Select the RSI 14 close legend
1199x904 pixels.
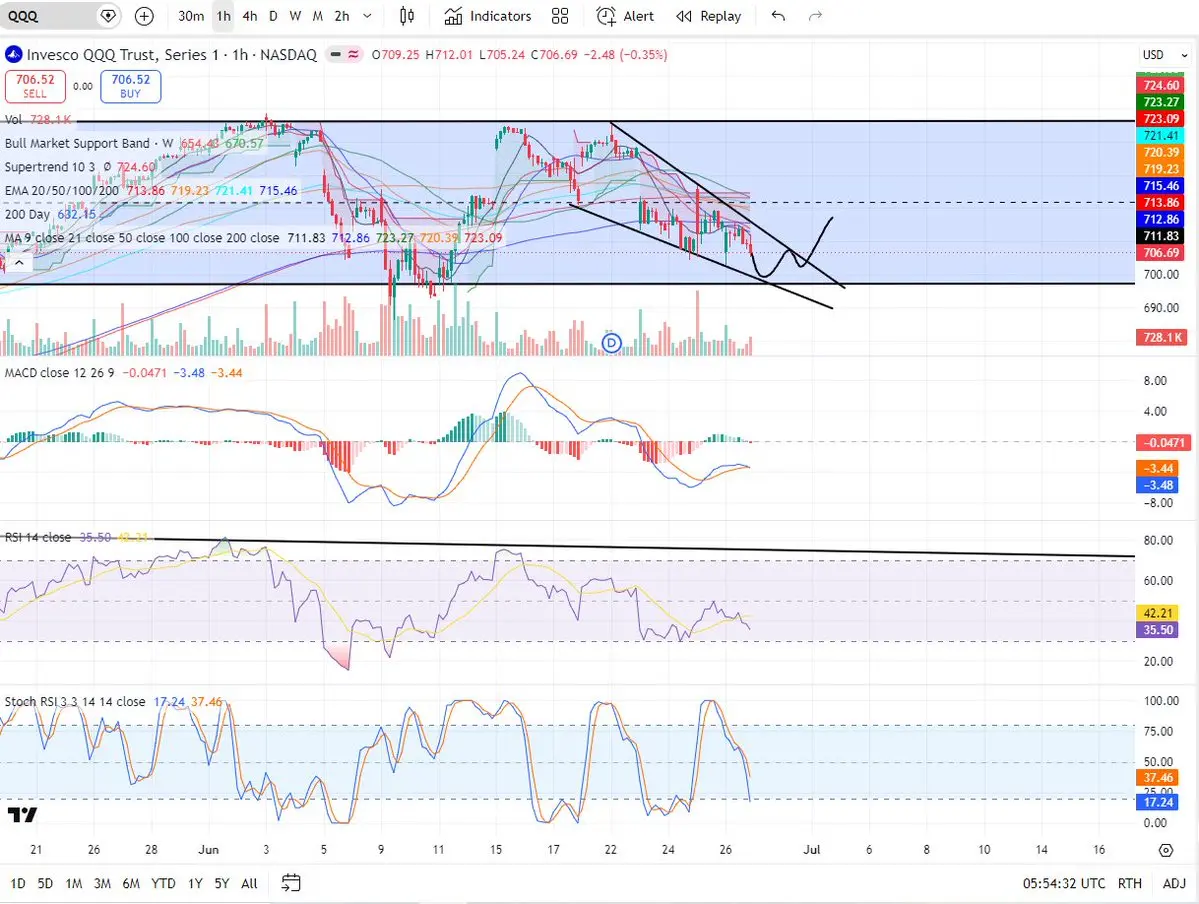pos(76,537)
